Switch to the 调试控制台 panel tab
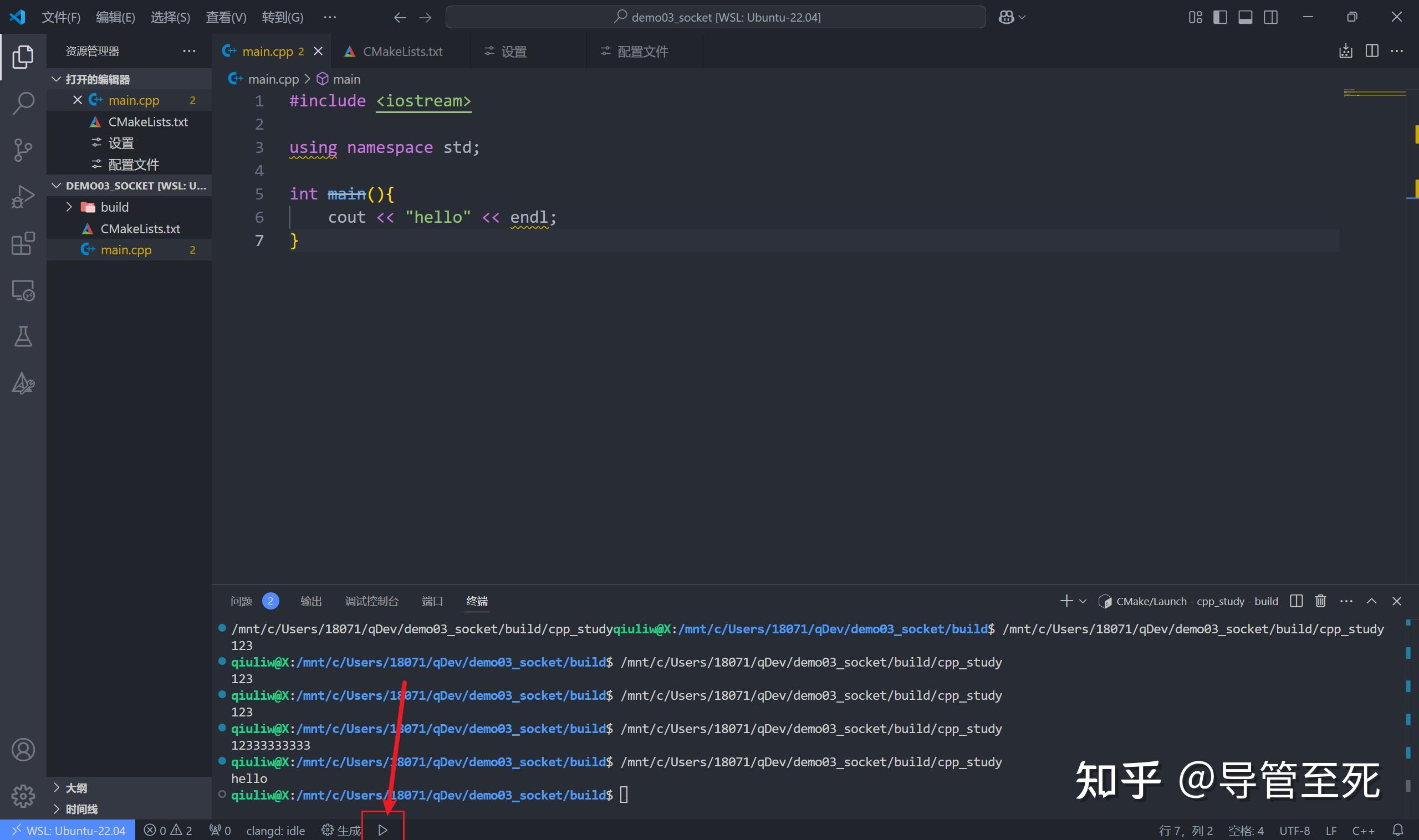Screen dimensions: 1419x840 pyautogui.click(x=371, y=601)
